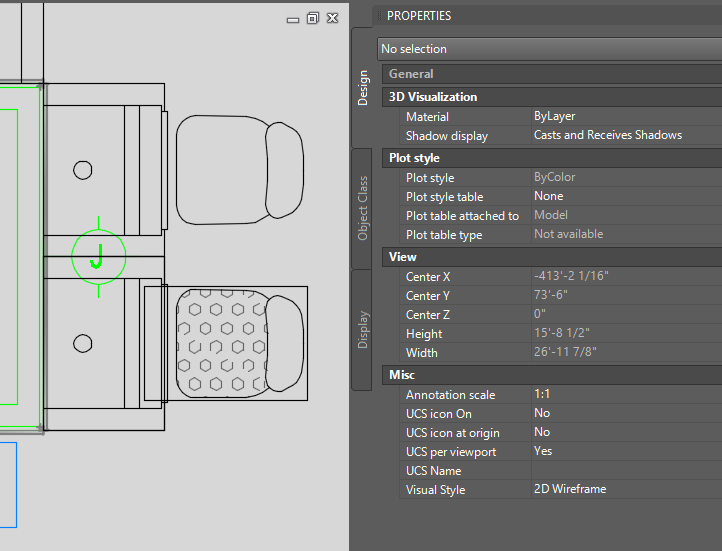Toggle the UCS per viewport Yes value
The image size is (722, 551).
627,451
